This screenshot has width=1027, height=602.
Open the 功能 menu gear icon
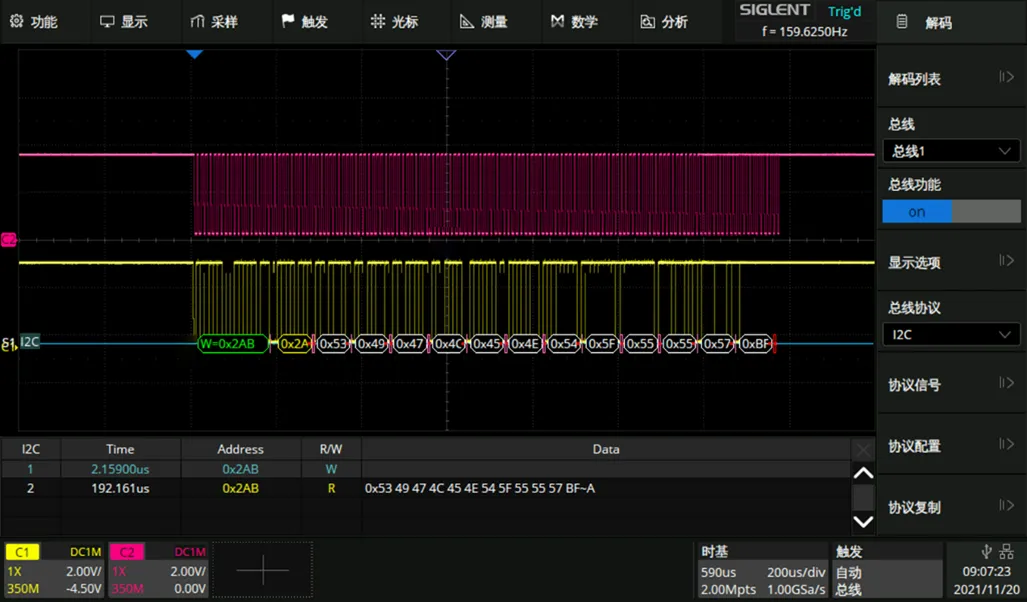tap(16, 21)
